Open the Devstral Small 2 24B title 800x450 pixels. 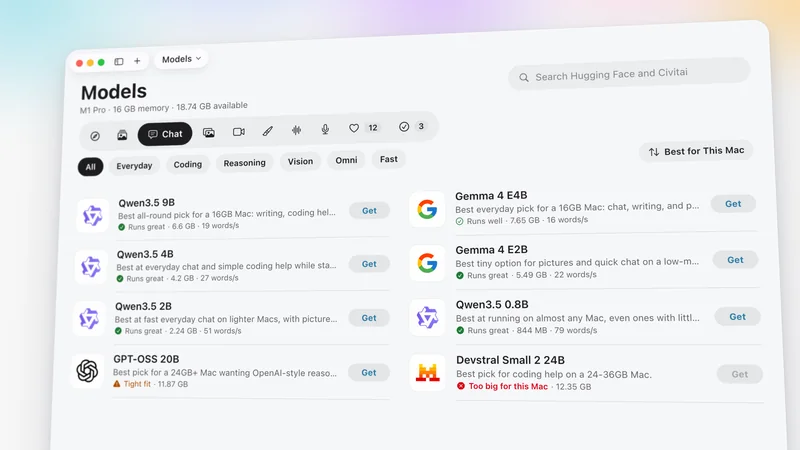click(510, 360)
